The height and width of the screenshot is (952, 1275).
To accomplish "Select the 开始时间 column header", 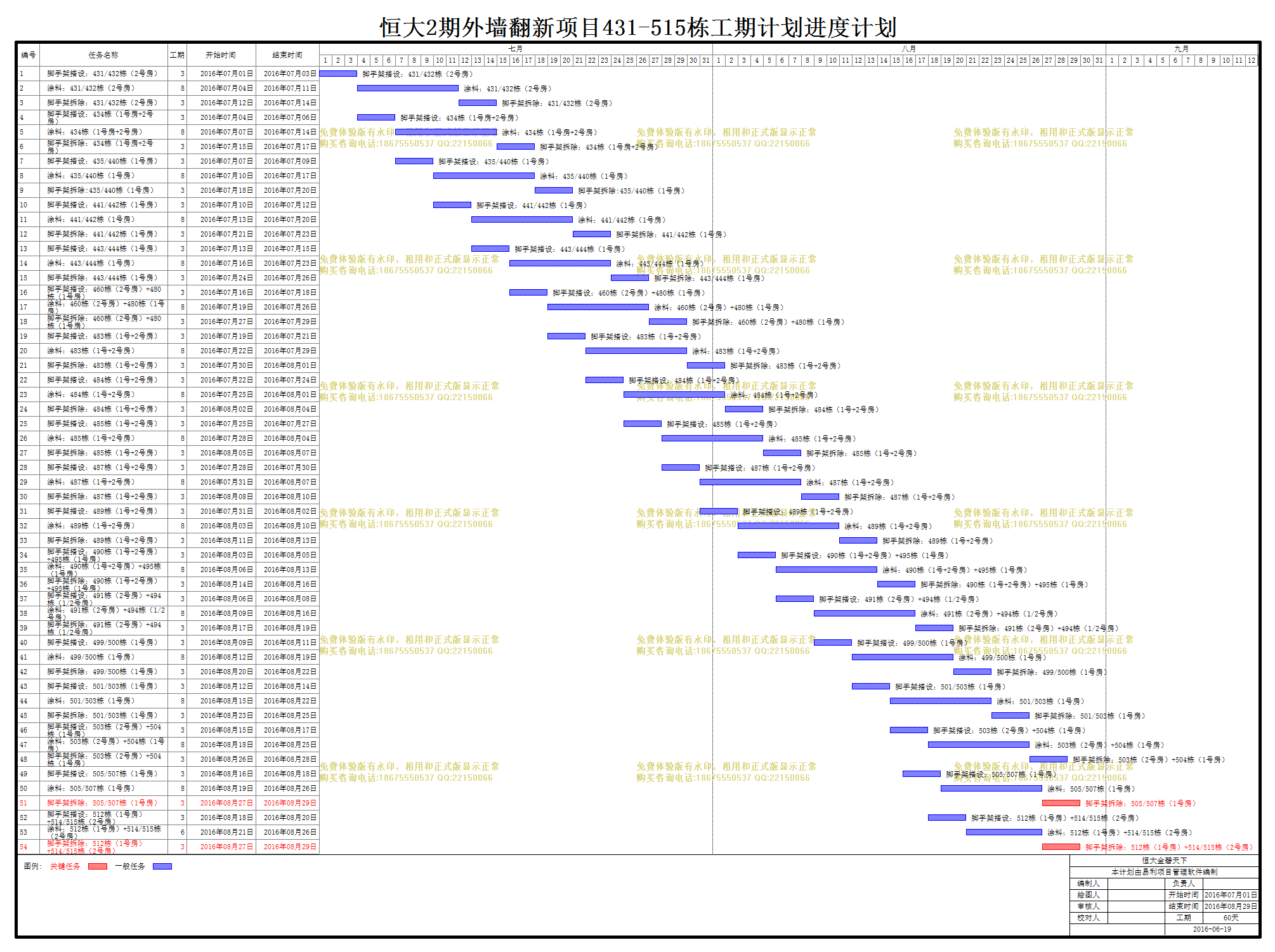I will tap(221, 55).
